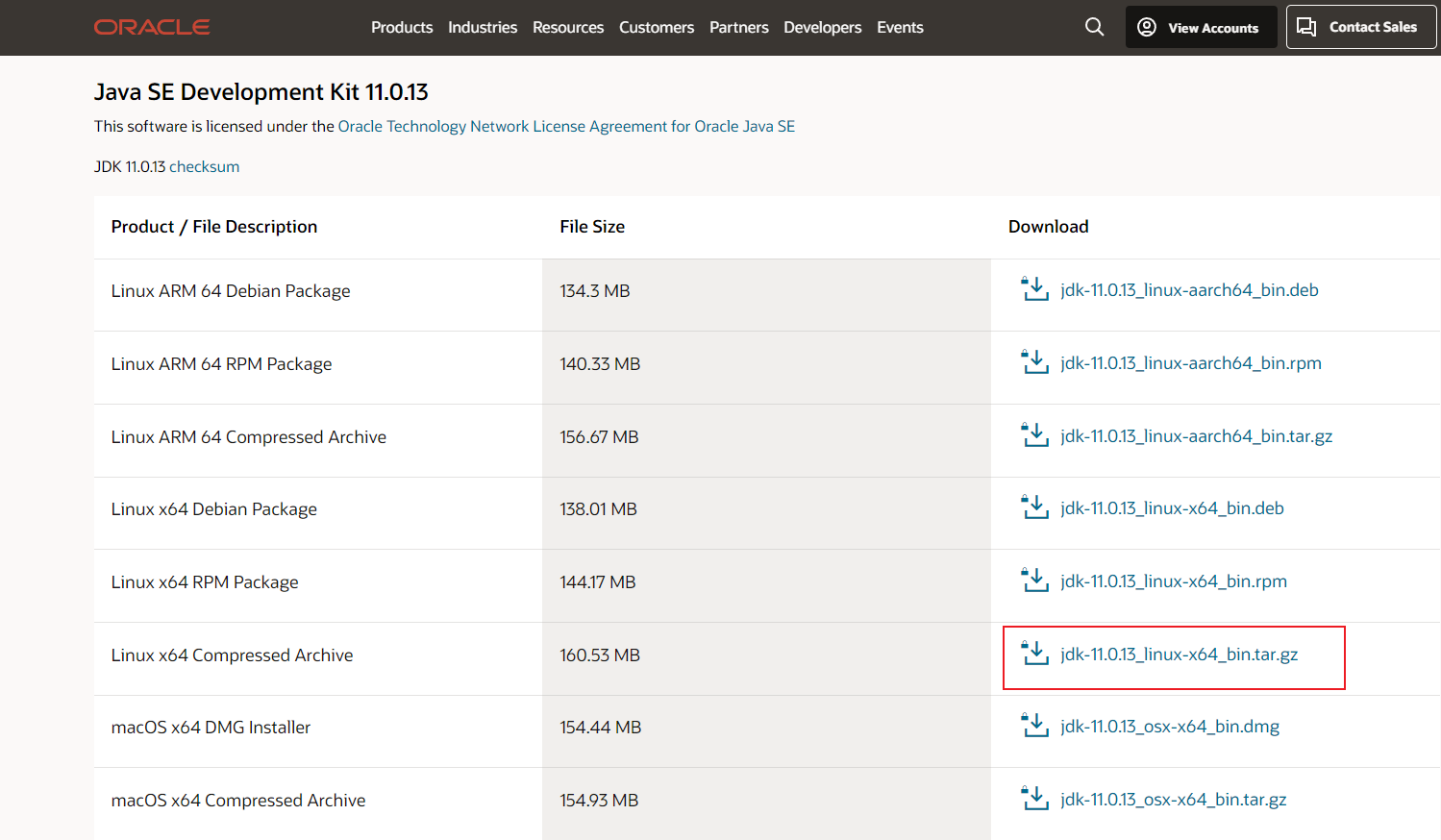This screenshot has height=840, width=1441.
Task: Open the Industries menu
Action: point(483,27)
